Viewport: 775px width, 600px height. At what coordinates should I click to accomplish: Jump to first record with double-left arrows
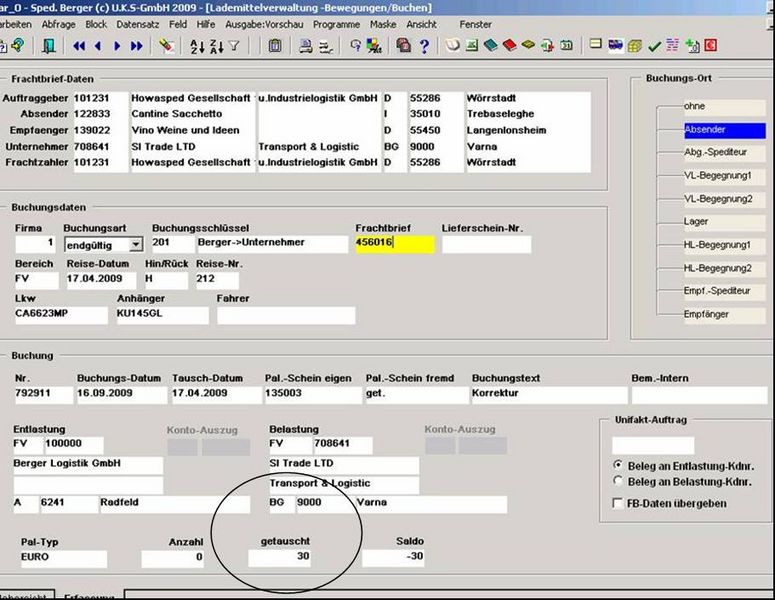coord(79,46)
